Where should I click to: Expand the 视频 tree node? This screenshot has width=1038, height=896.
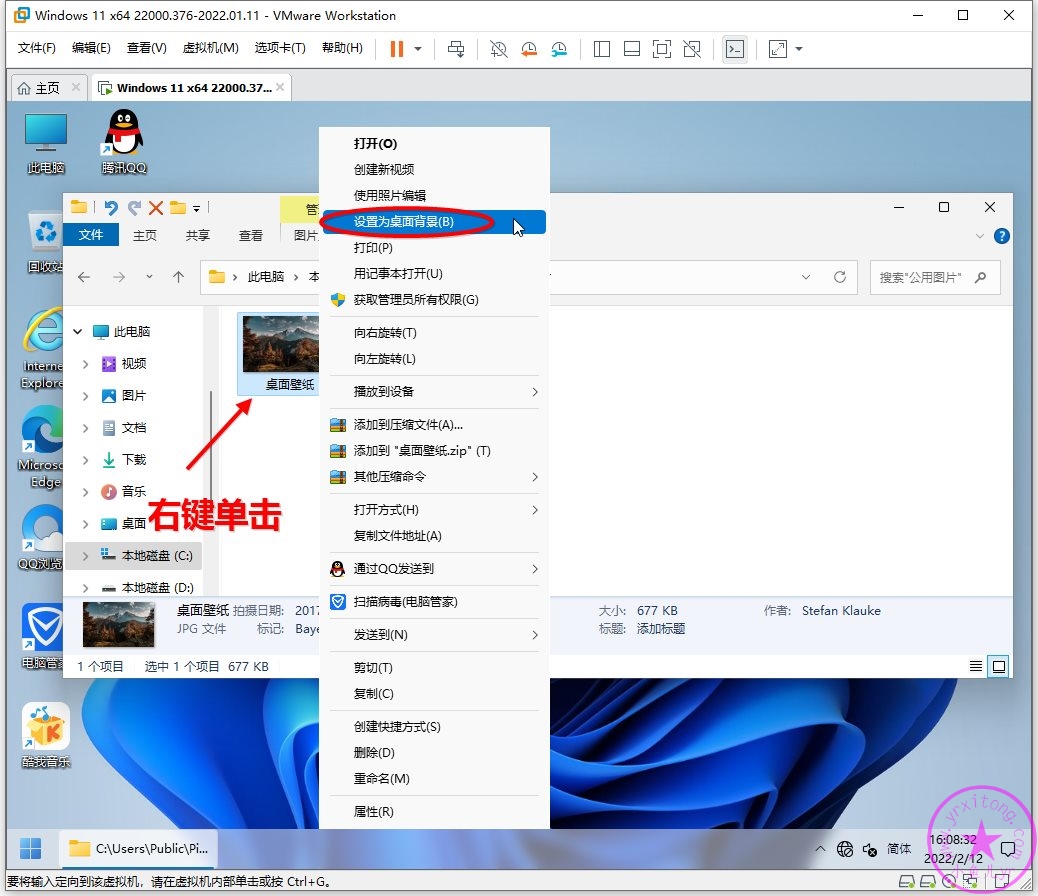85,364
